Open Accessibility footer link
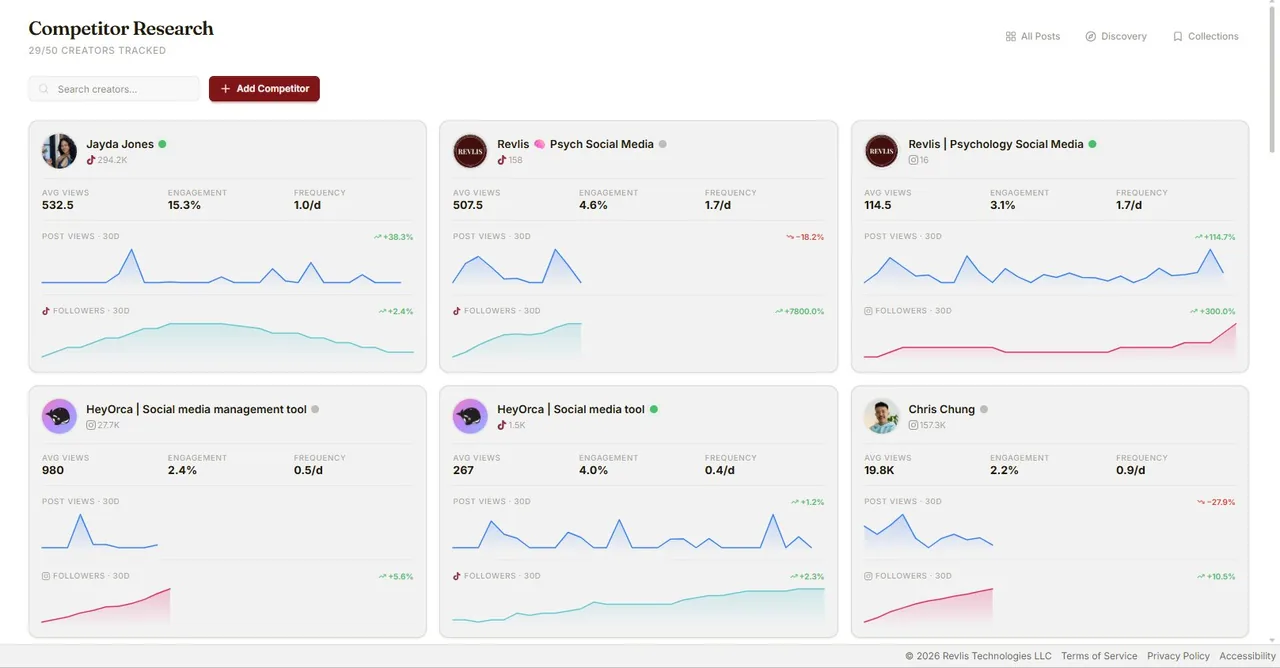1280x668 pixels. pos(1247,656)
